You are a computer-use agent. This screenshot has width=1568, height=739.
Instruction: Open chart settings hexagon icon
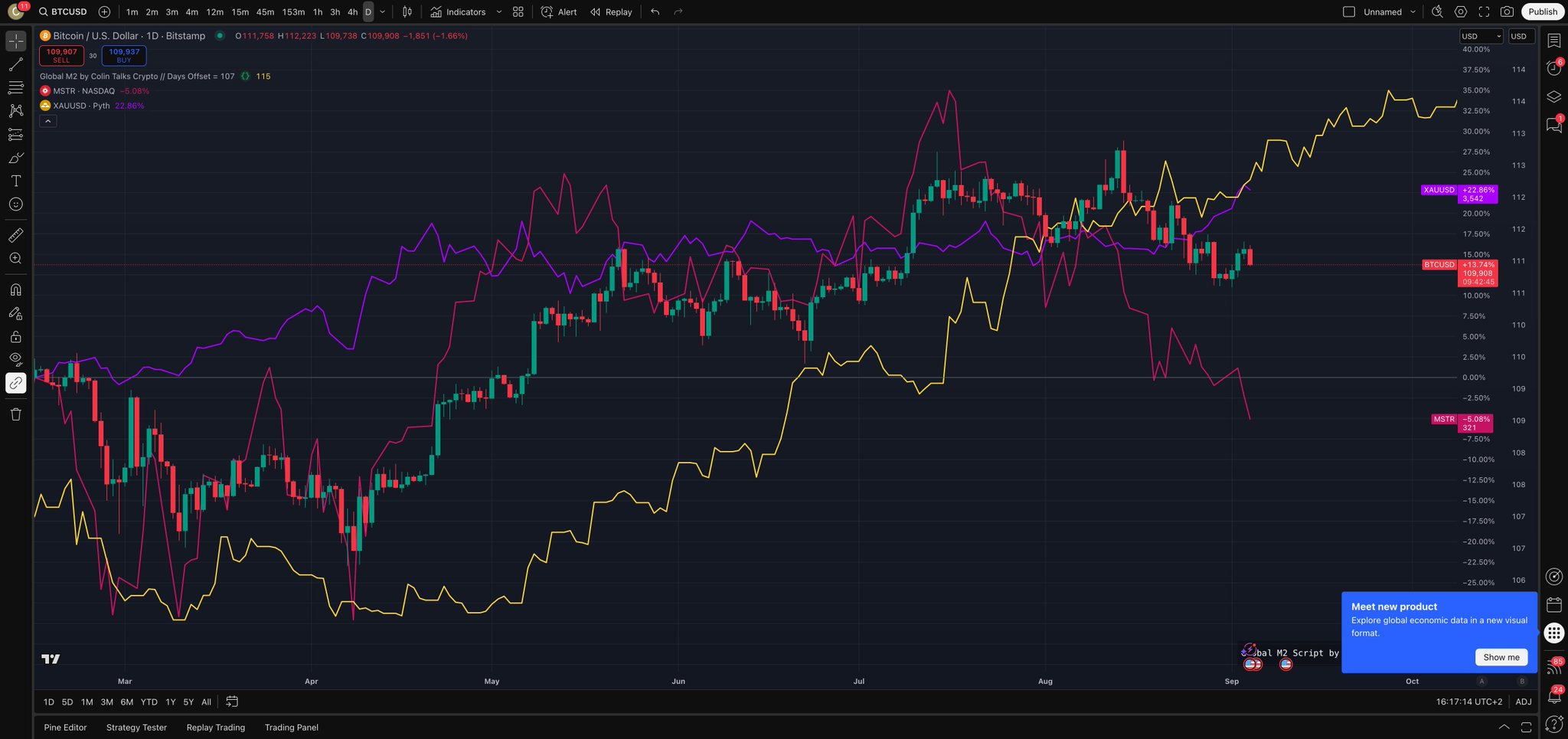click(1461, 12)
